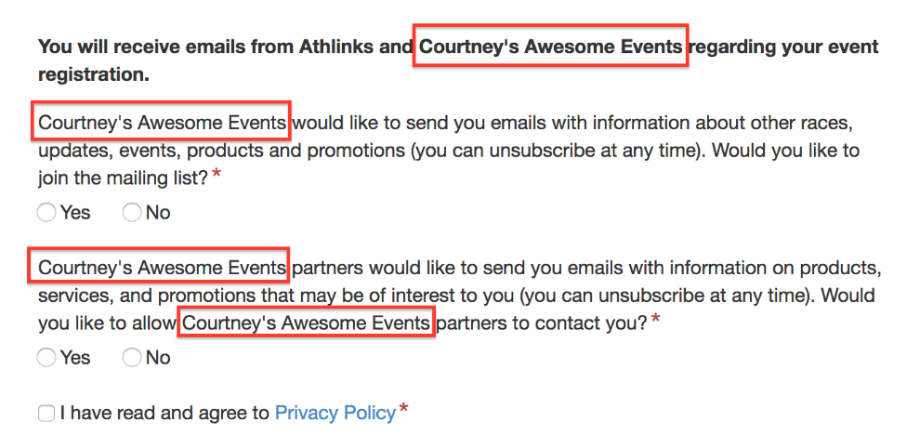Click red asterisk after 'join the mailing list?'
911x443 pixels.
[x=217, y=174]
